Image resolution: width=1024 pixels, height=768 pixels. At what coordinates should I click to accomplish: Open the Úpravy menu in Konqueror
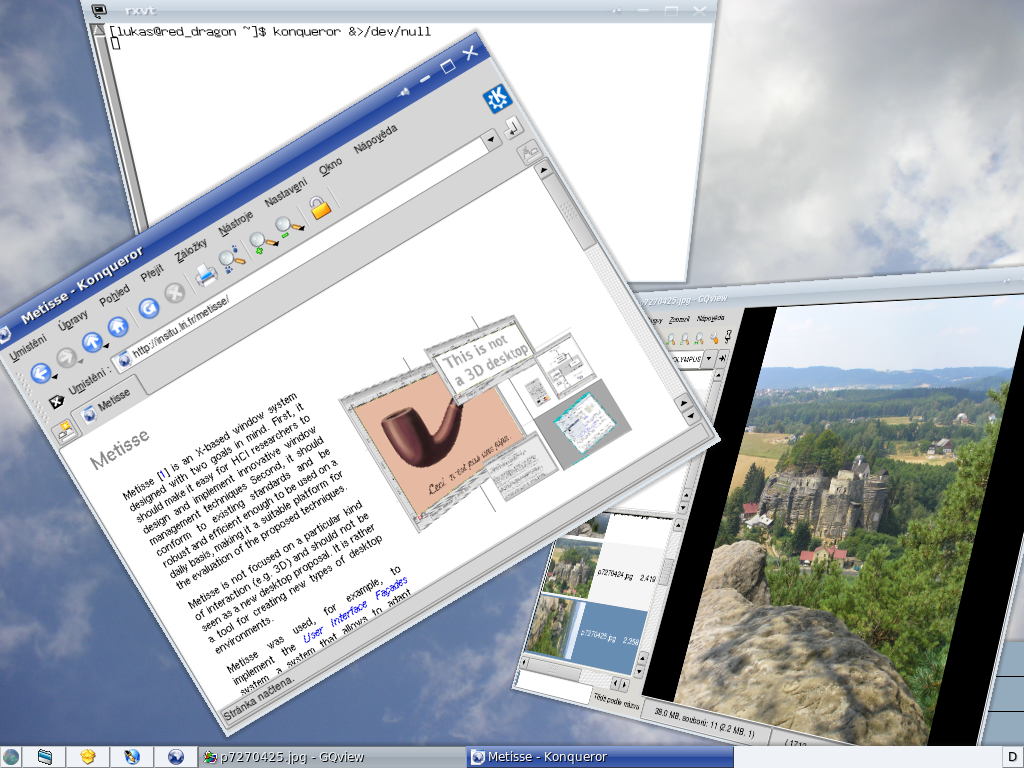coord(73,321)
